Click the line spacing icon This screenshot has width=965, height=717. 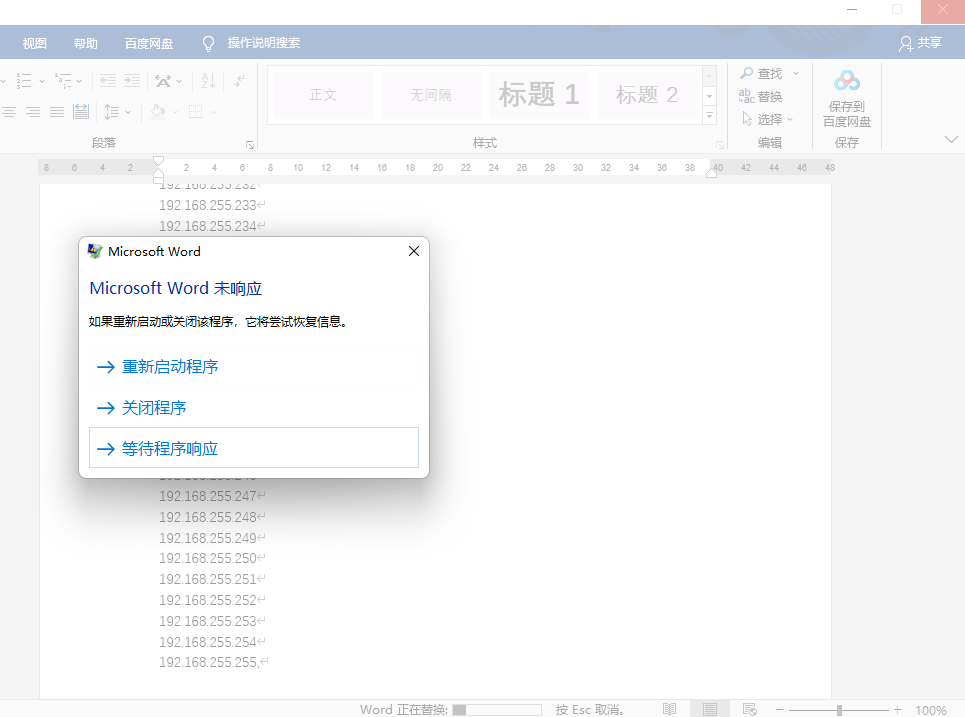pyautogui.click(x=111, y=112)
